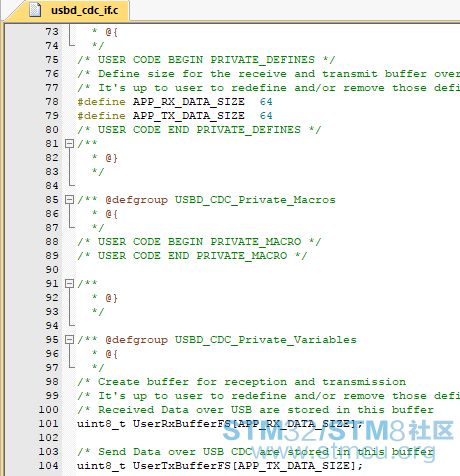This screenshot has height=476, width=460.
Task: Click the '@}' marker on line 92
Action: point(112,298)
